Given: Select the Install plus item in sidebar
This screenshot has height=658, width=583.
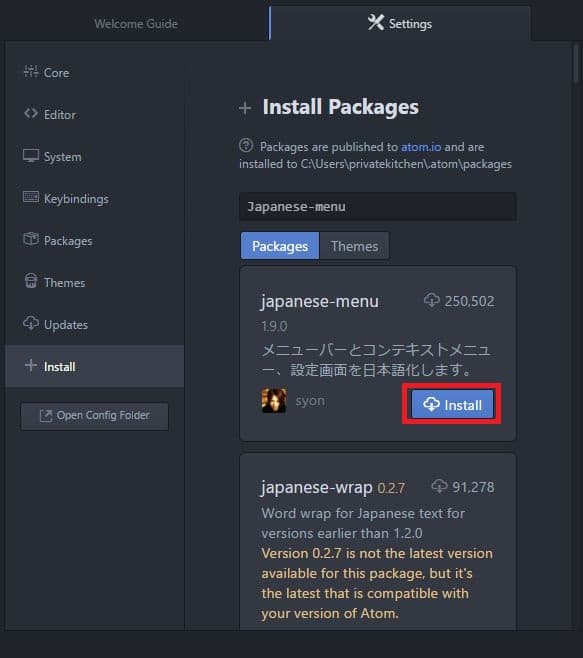Looking at the screenshot, I should (95, 366).
